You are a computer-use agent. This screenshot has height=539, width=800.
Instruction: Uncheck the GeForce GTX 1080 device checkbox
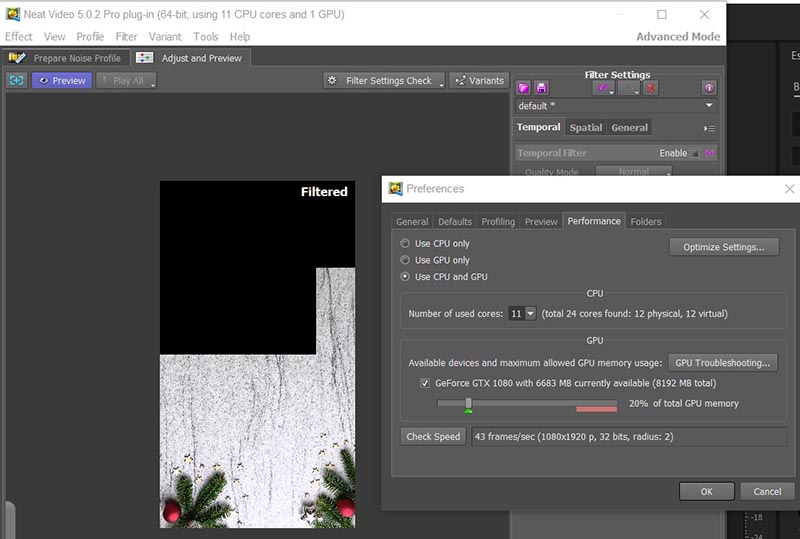point(424,383)
